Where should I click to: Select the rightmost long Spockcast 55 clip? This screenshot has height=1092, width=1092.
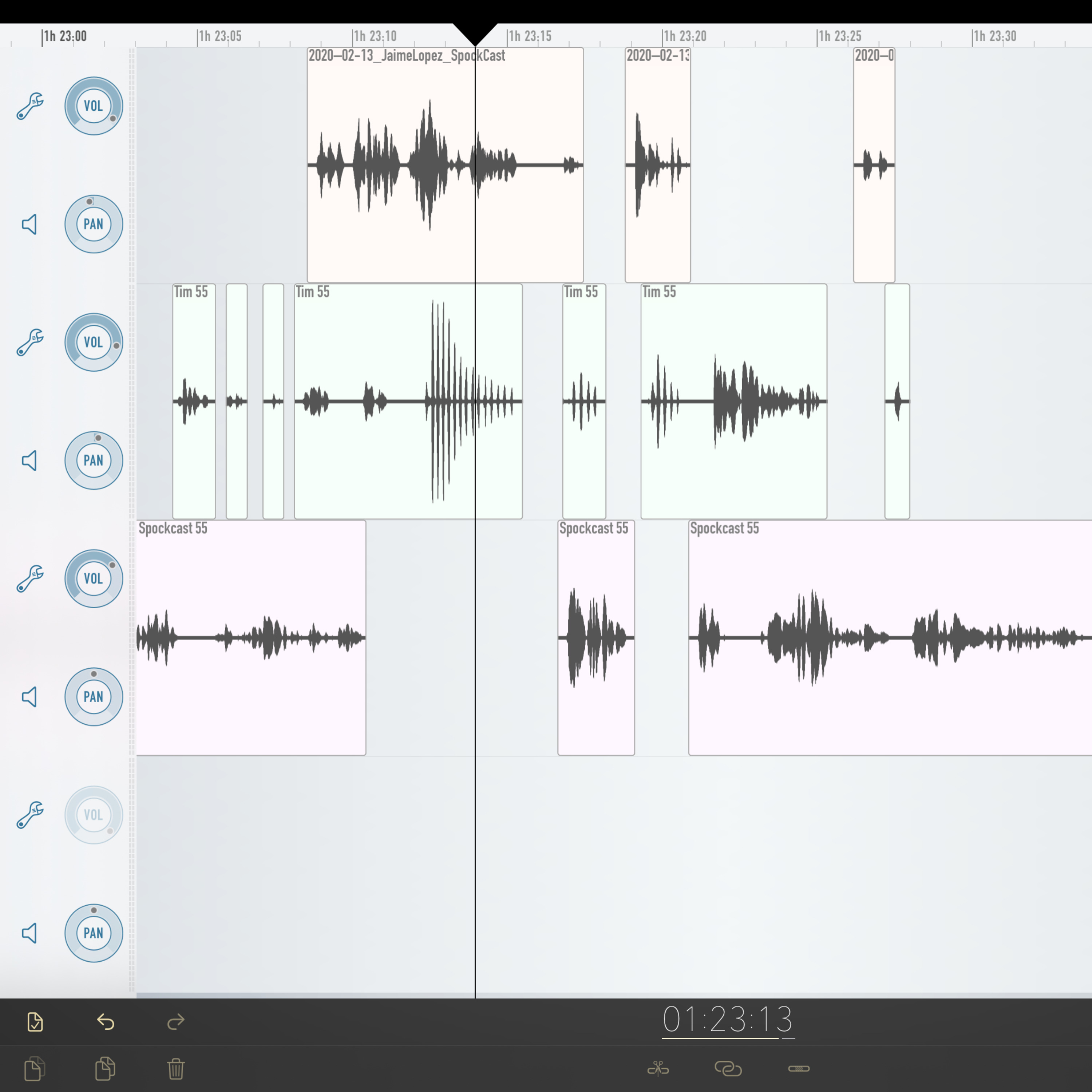[x=890, y=638]
